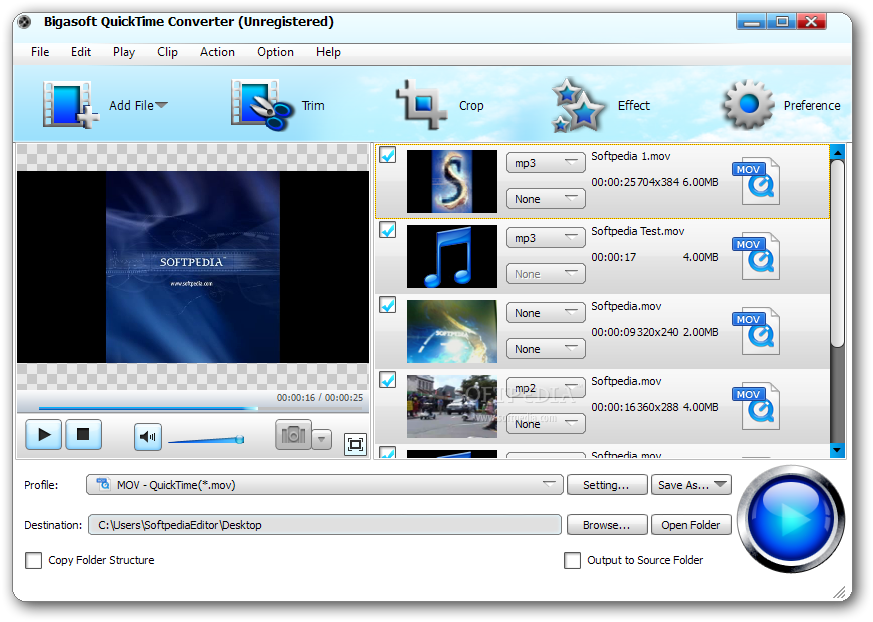This screenshot has height=622, width=873.
Task: Open the Help menu
Action: click(x=328, y=52)
